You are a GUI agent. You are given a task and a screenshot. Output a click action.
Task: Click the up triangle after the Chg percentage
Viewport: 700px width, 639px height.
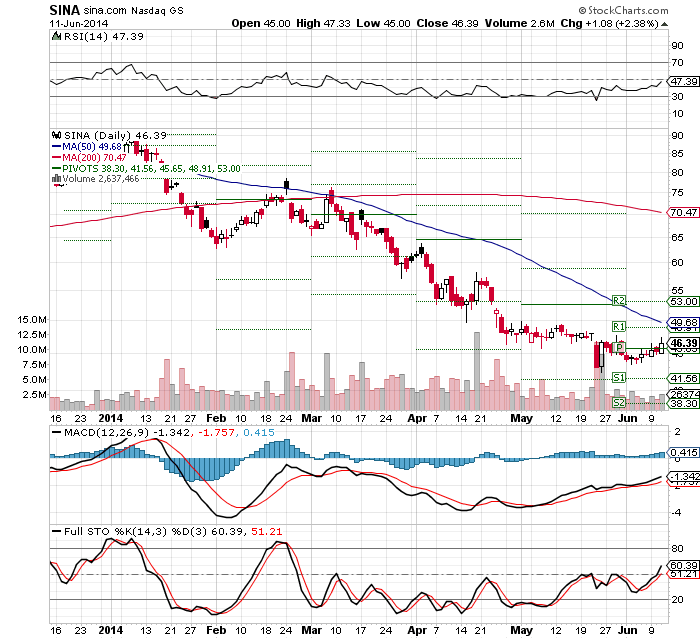[x=664, y=24]
